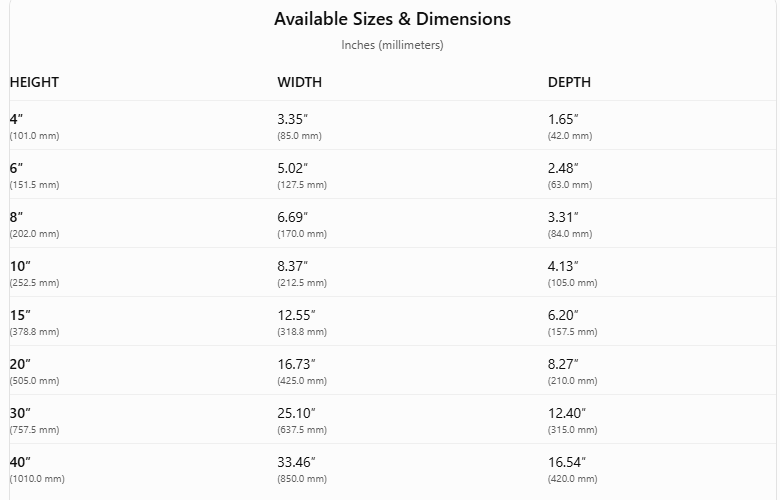Select the 30″ height entry
Image resolution: width=780 pixels, height=500 pixels.
point(20,413)
